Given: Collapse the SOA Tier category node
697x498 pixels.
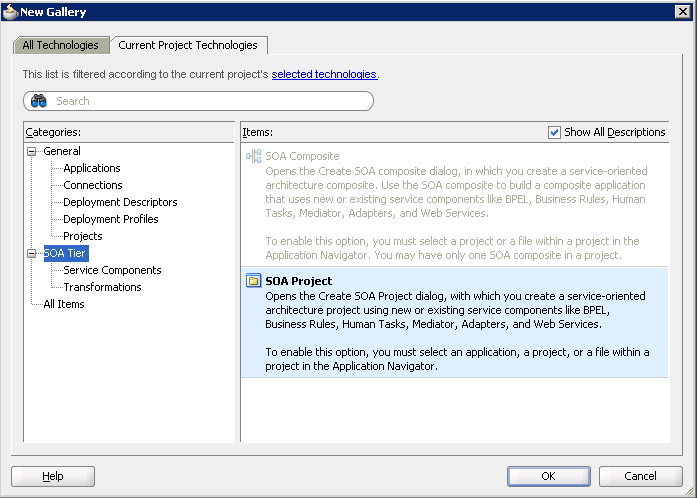Looking at the screenshot, I should pos(31,253).
